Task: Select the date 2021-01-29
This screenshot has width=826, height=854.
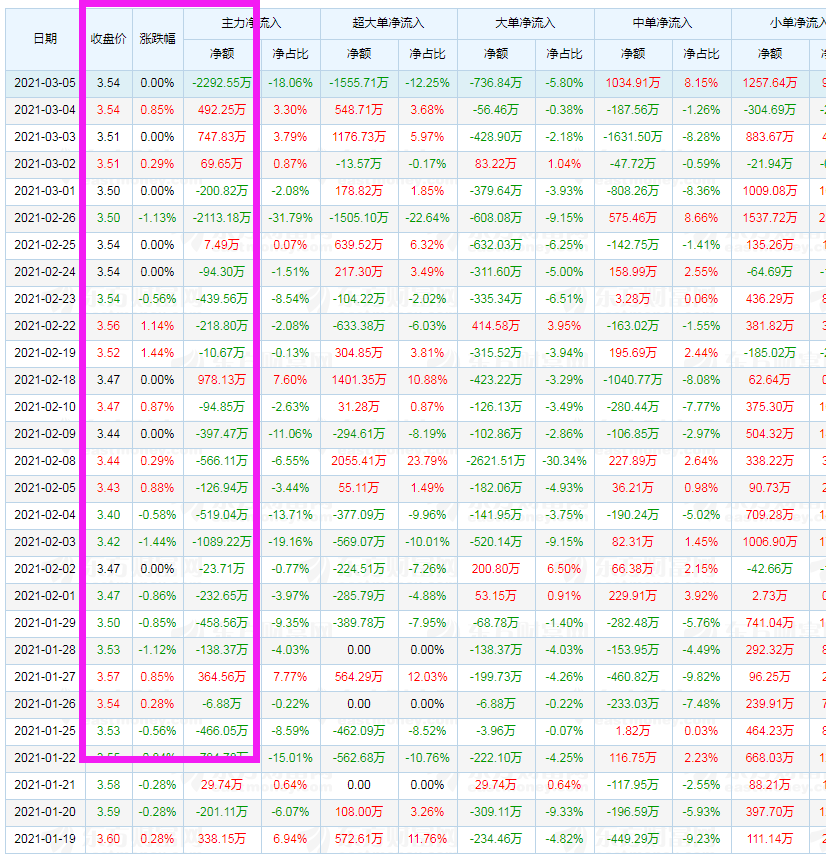Action: (x=45, y=623)
